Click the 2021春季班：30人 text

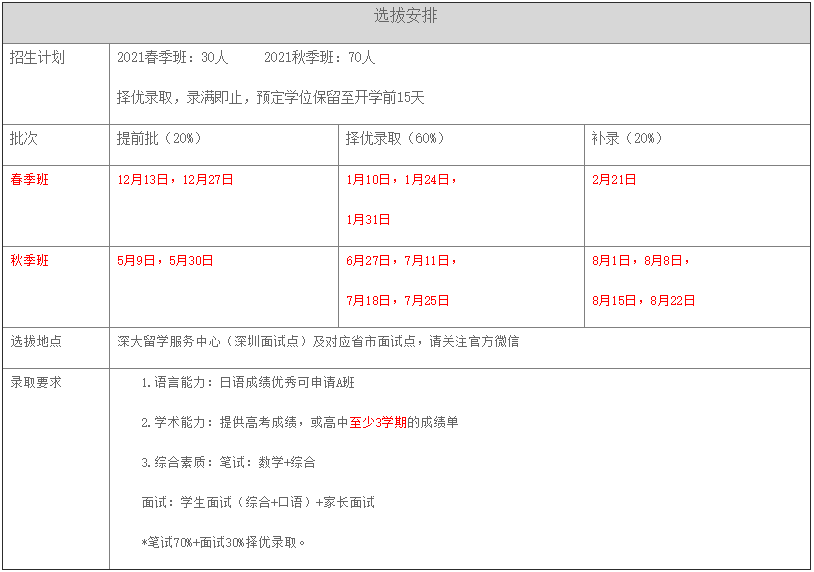[172, 58]
